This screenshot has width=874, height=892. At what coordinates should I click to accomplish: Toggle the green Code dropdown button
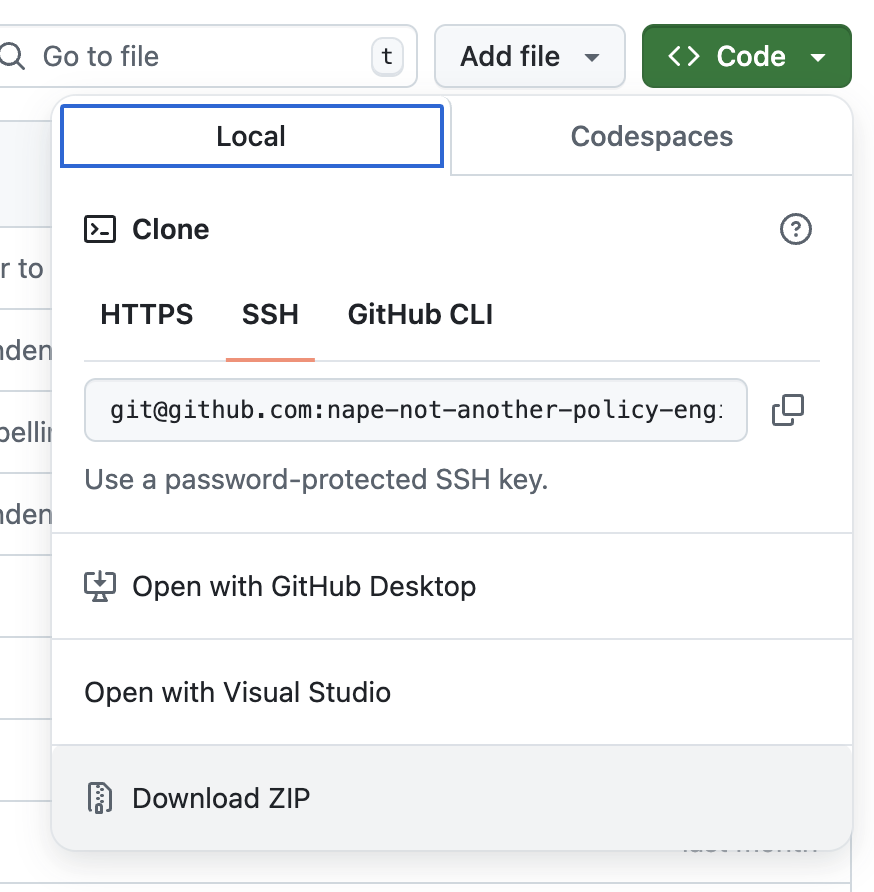point(747,56)
